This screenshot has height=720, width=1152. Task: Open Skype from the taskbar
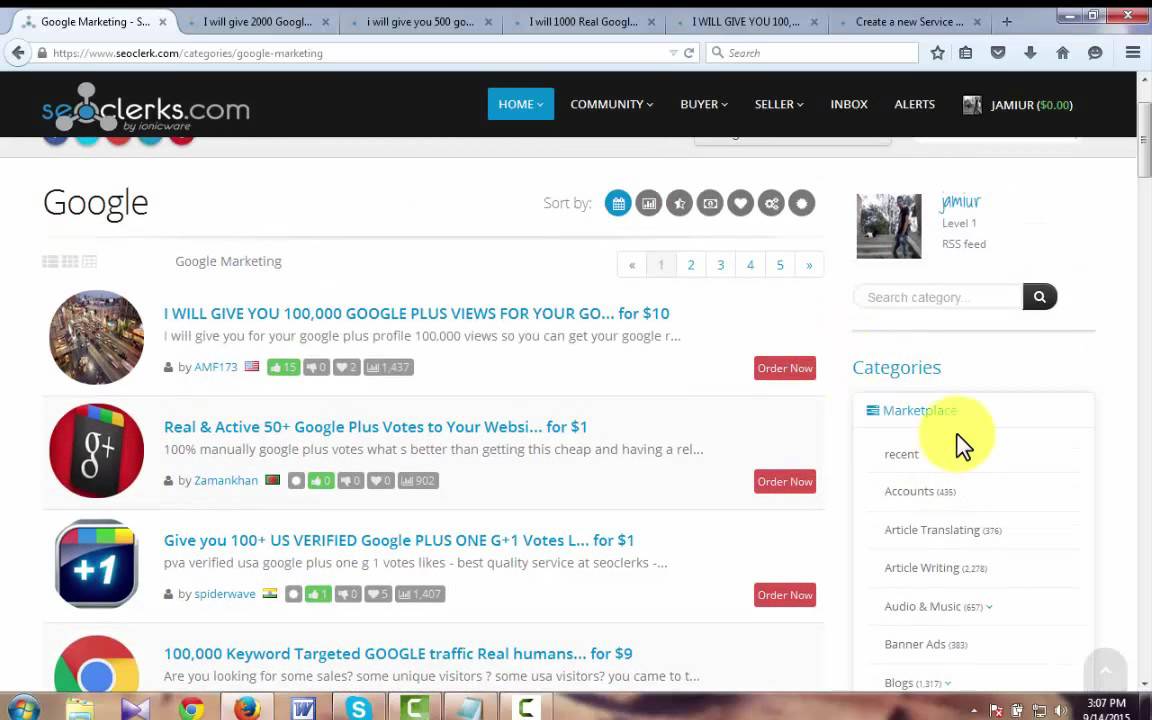[358, 708]
